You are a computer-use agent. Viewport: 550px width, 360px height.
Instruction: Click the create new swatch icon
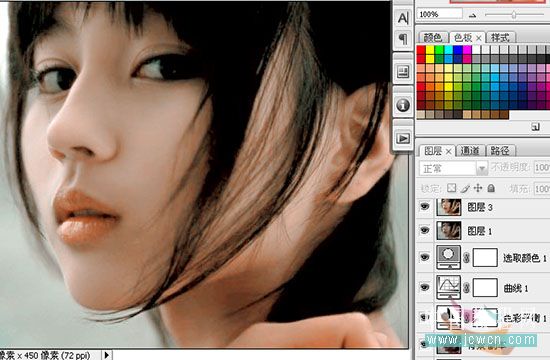535,127
